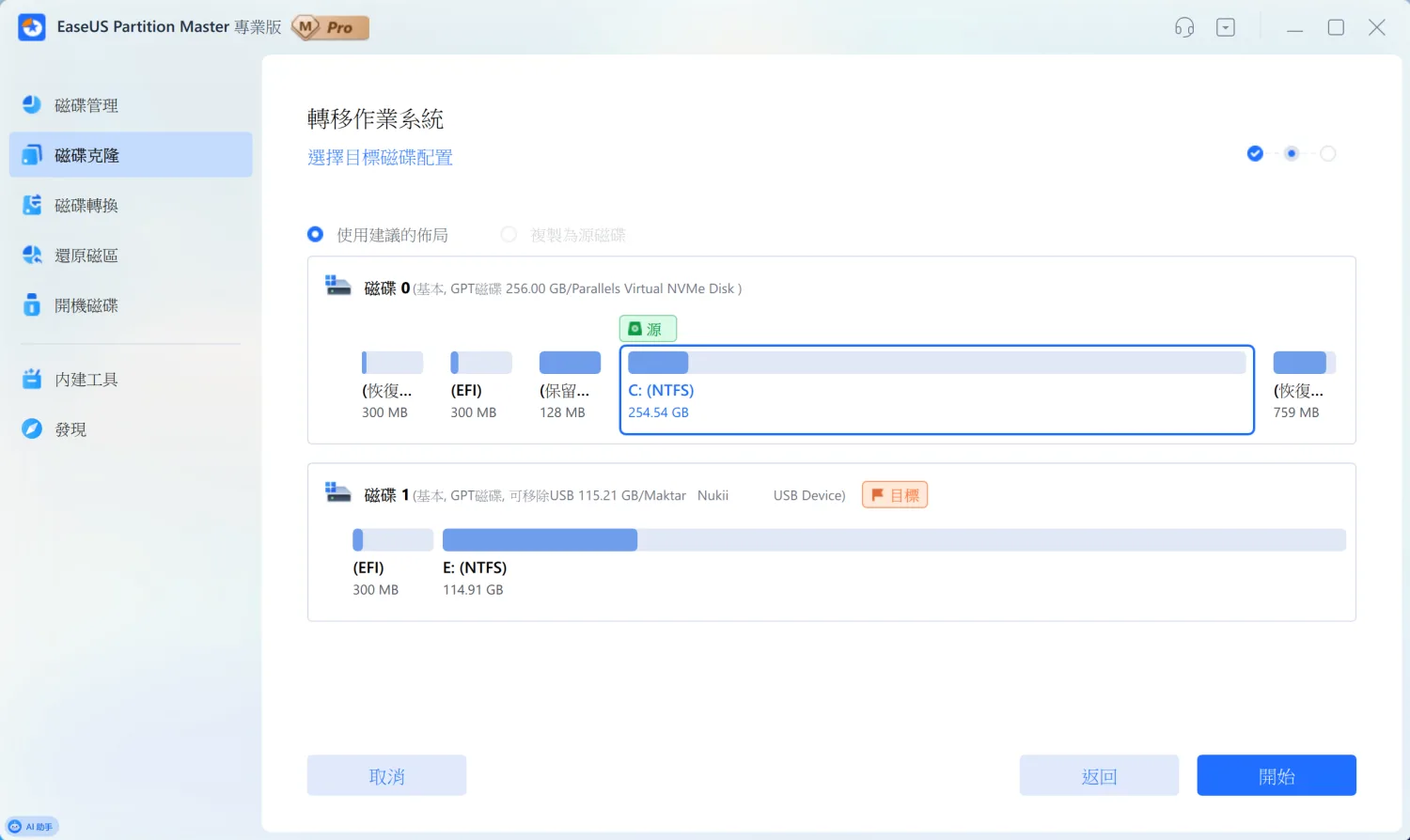Click the 114.91 GB size label
1410x840 pixels.
tap(473, 590)
